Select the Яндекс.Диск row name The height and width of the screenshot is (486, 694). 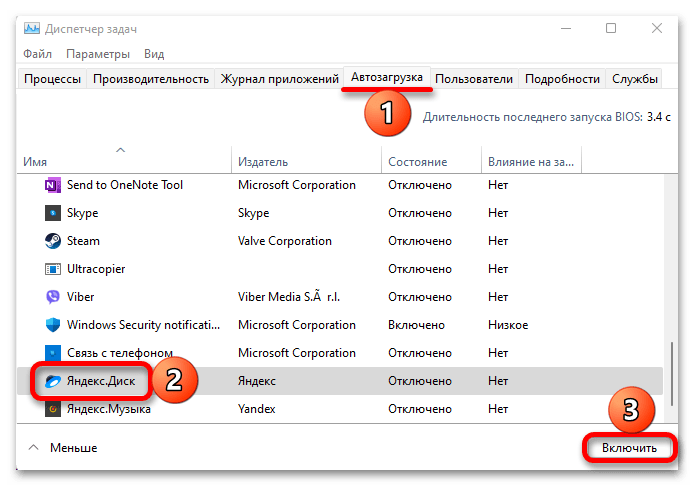(101, 381)
